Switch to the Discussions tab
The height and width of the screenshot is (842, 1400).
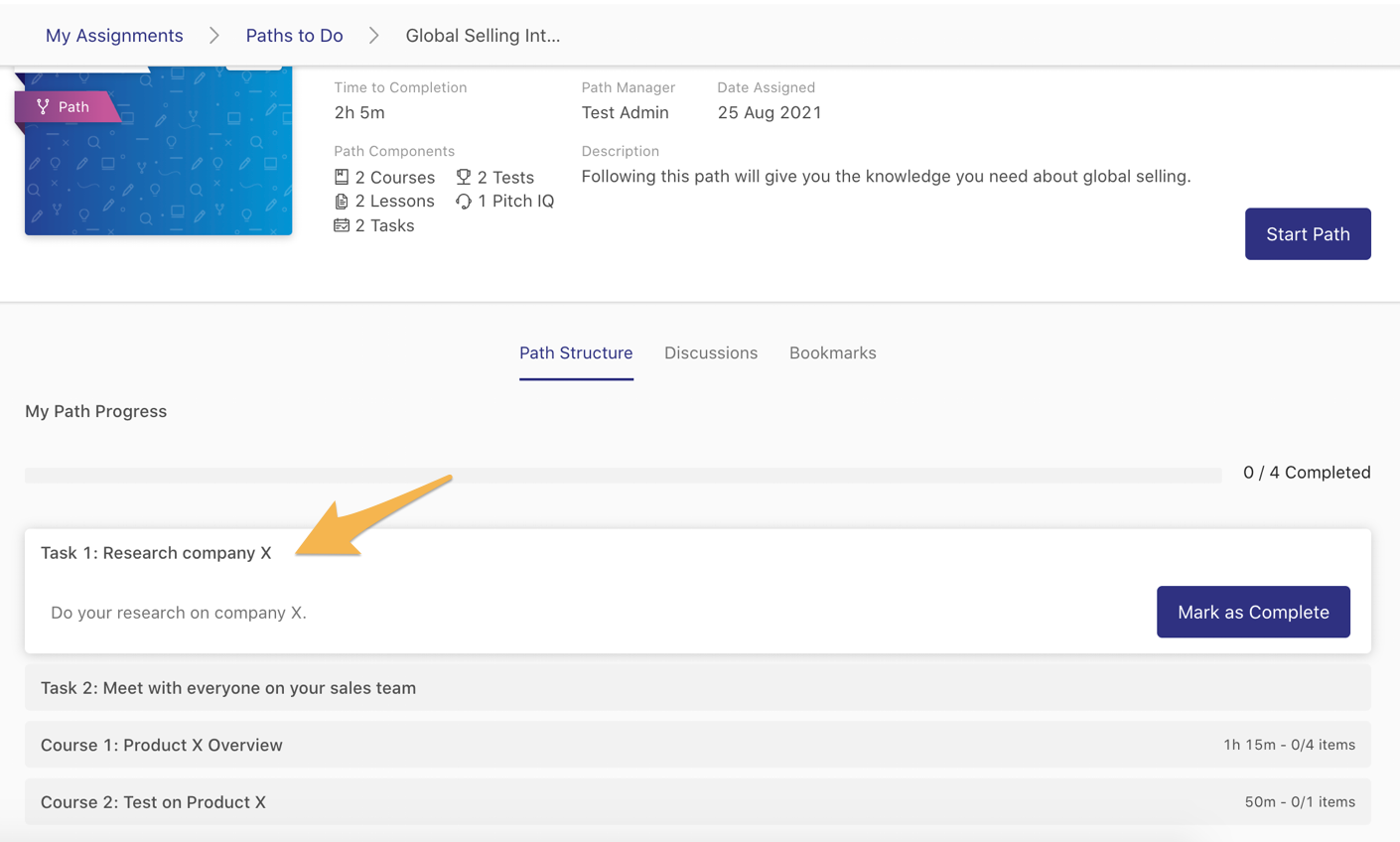point(711,353)
